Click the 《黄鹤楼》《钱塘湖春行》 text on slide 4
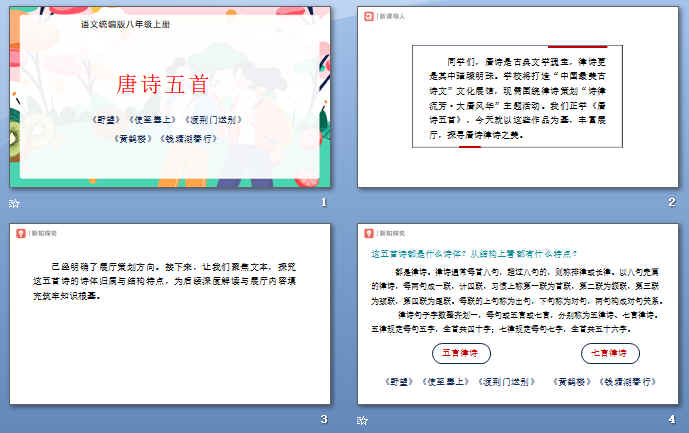The height and width of the screenshot is (433, 689). click(620, 382)
